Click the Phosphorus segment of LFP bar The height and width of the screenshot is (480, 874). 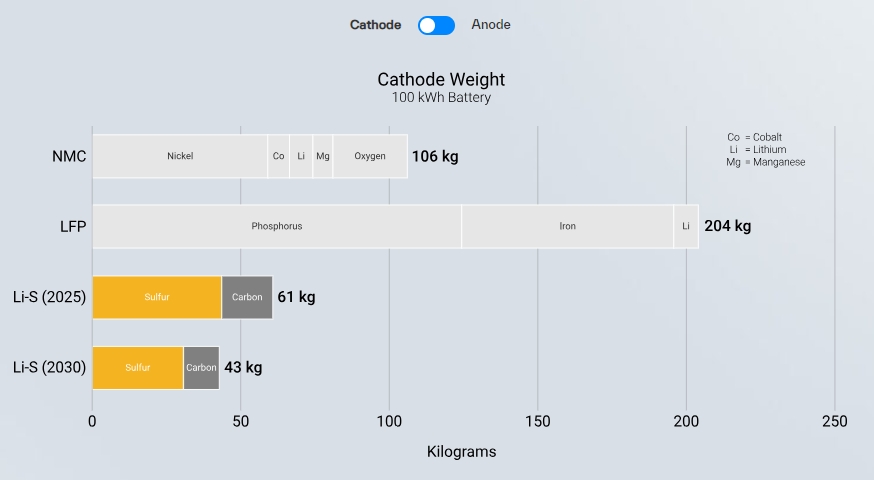pyautogui.click(x=277, y=226)
